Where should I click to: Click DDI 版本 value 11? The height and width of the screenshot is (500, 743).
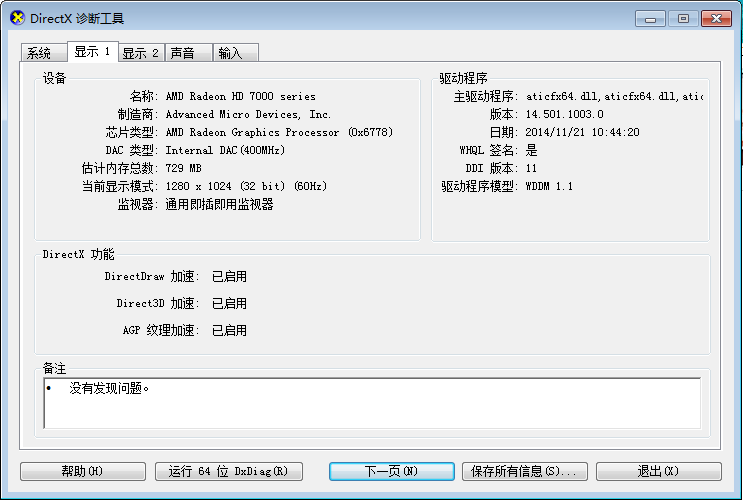[531, 168]
